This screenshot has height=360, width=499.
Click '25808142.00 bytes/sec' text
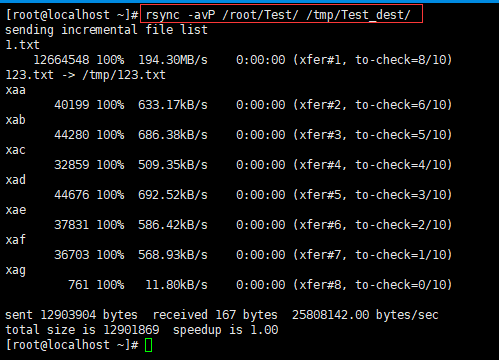coord(365,315)
